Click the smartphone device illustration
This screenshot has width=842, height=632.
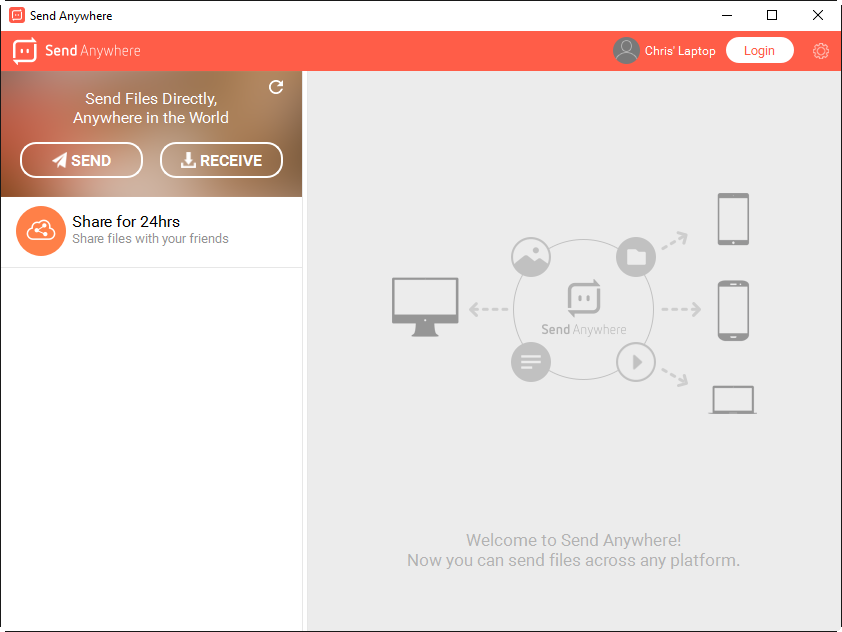coord(733,310)
